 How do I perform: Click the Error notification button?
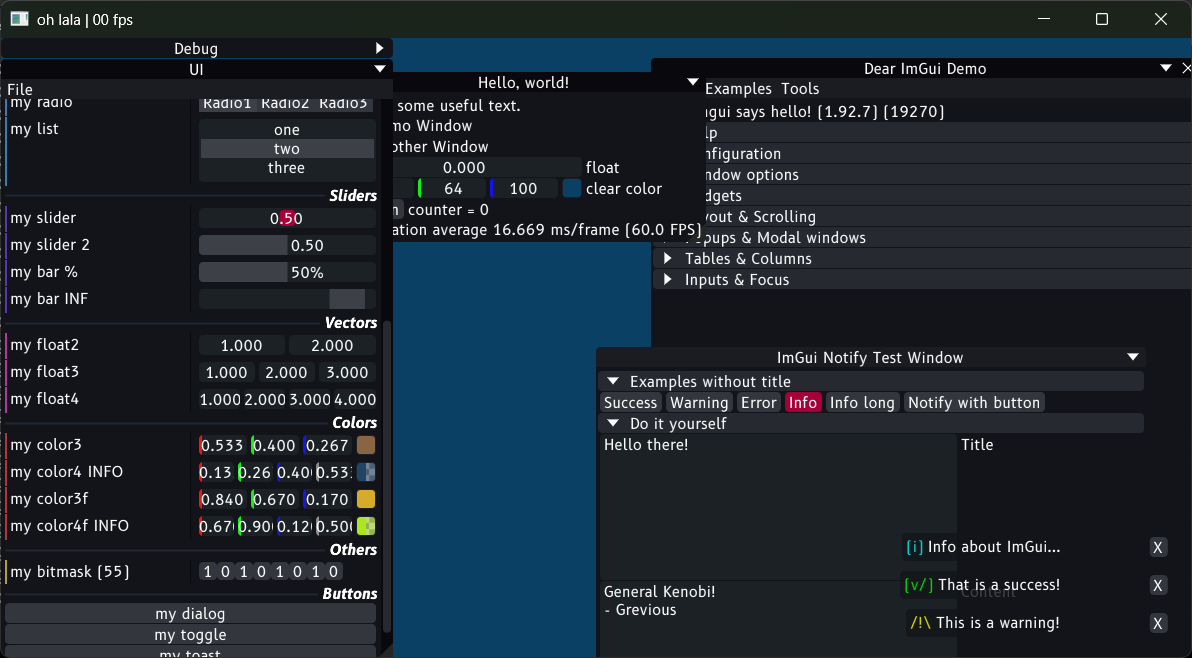pos(759,403)
